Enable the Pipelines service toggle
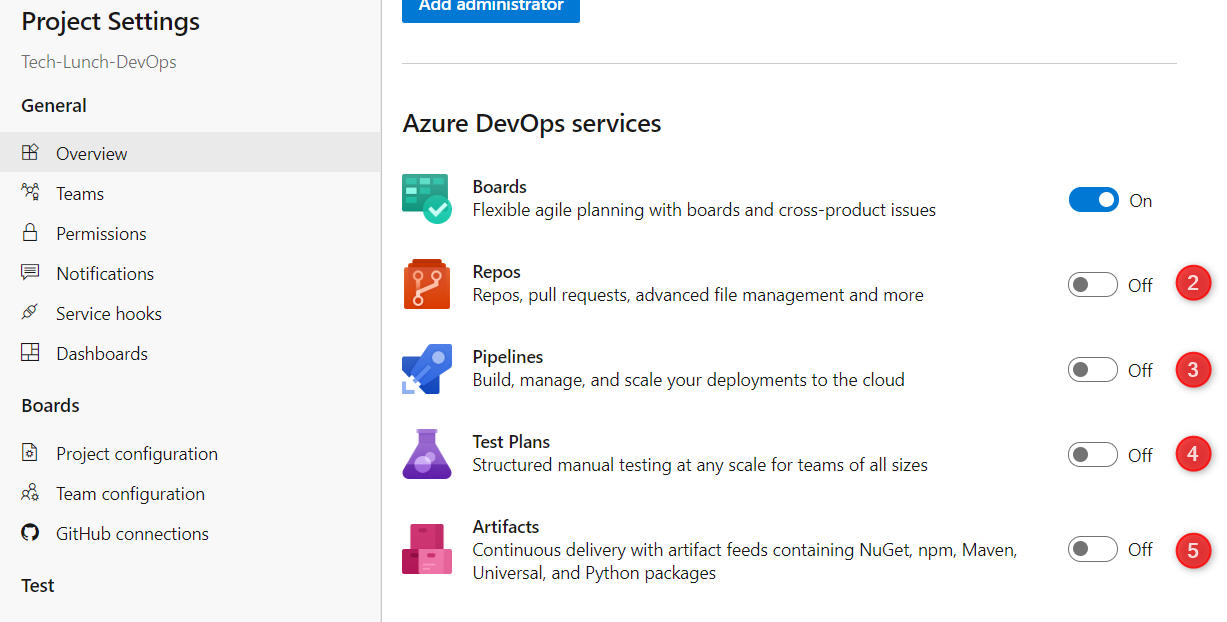The image size is (1227, 622). point(1092,370)
